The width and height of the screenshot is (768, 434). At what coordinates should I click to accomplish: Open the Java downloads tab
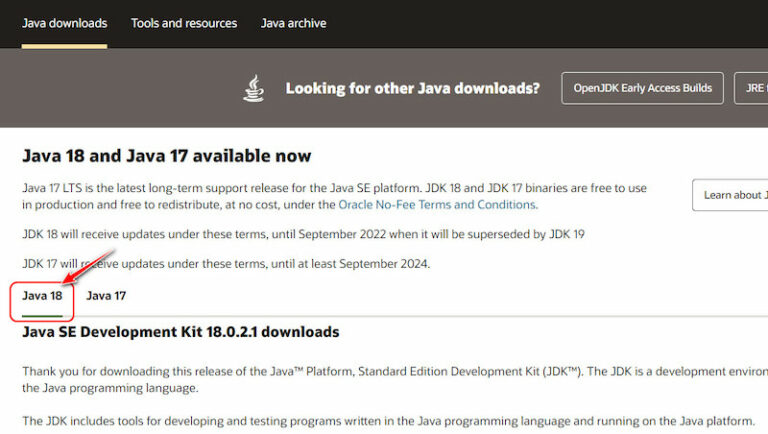[64, 23]
